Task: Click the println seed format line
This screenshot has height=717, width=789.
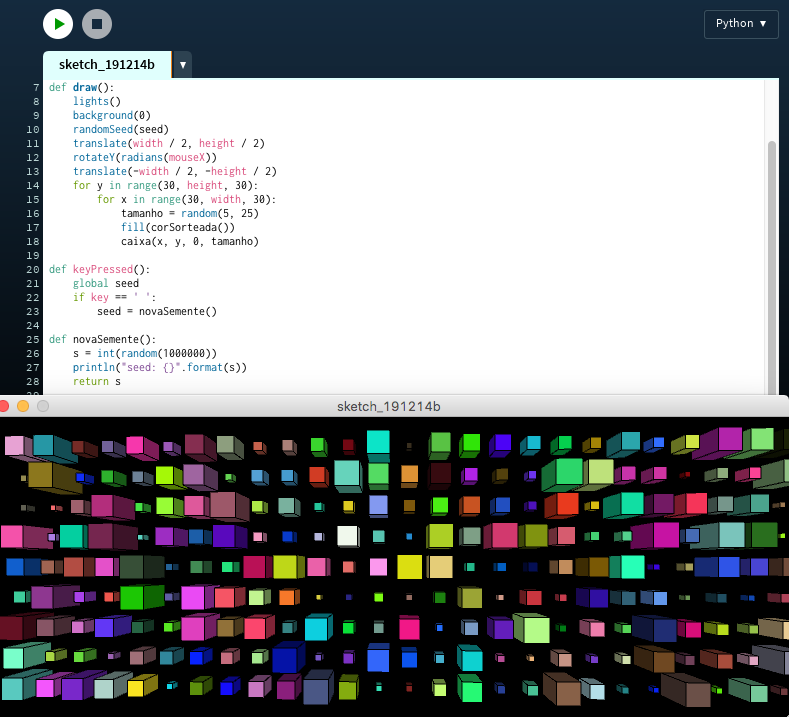Action: 159,367
